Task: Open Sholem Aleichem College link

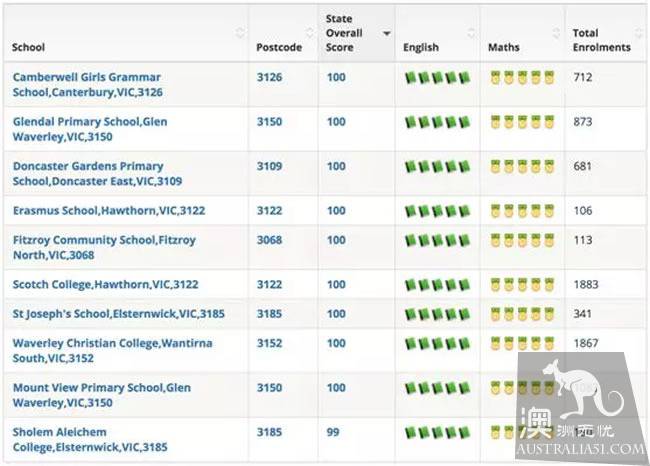Action: [90, 439]
